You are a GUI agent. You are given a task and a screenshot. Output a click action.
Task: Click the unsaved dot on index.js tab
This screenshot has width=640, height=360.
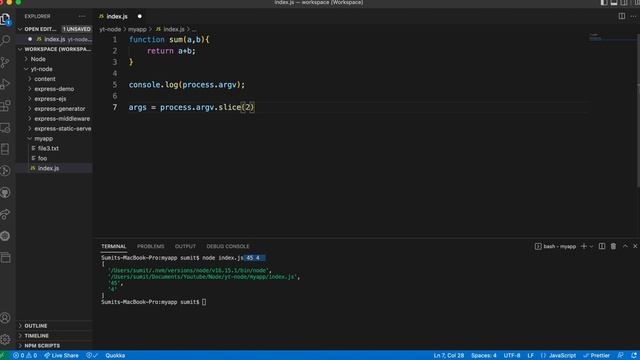click(140, 16)
